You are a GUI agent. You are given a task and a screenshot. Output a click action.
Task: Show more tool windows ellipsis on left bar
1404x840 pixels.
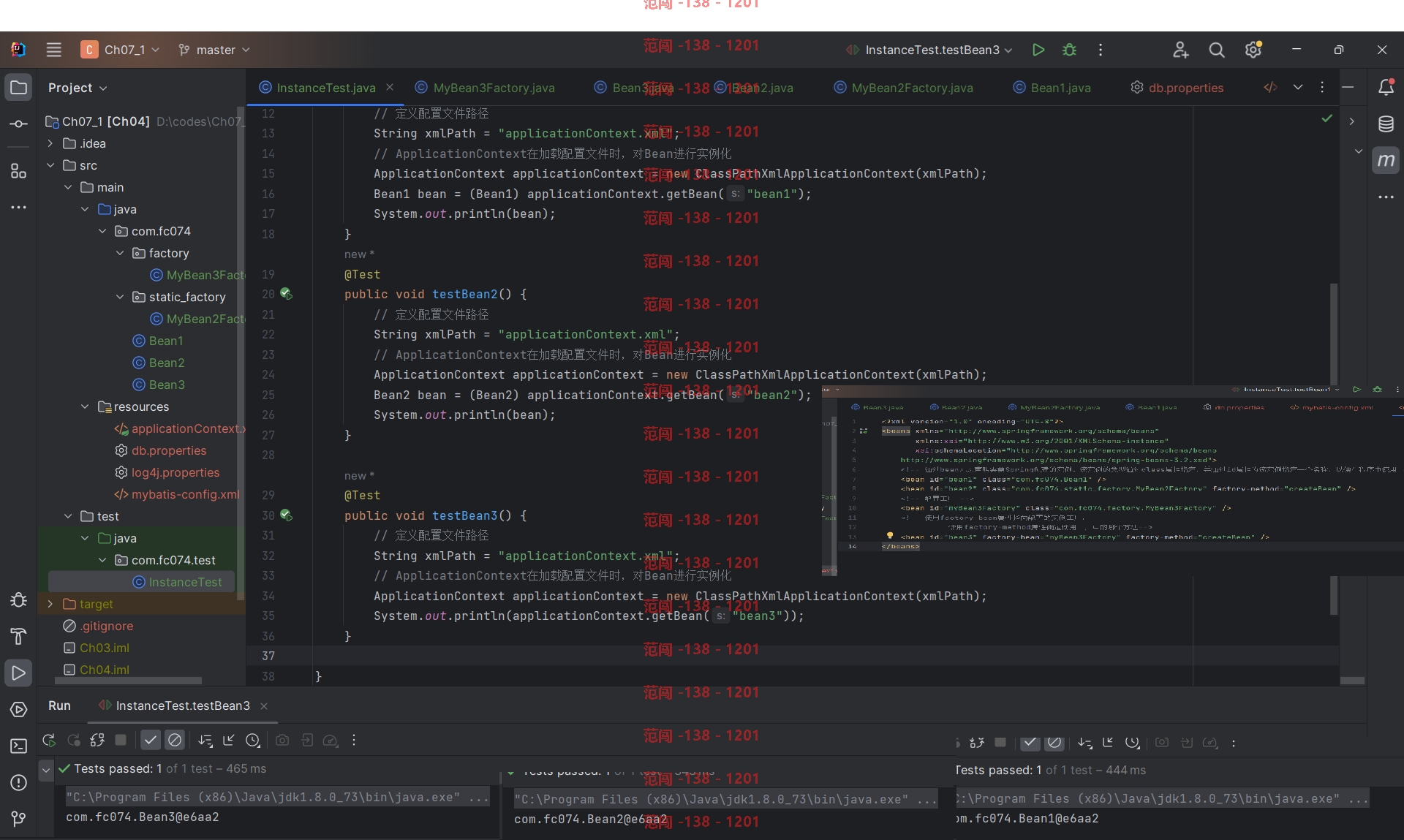[x=18, y=208]
